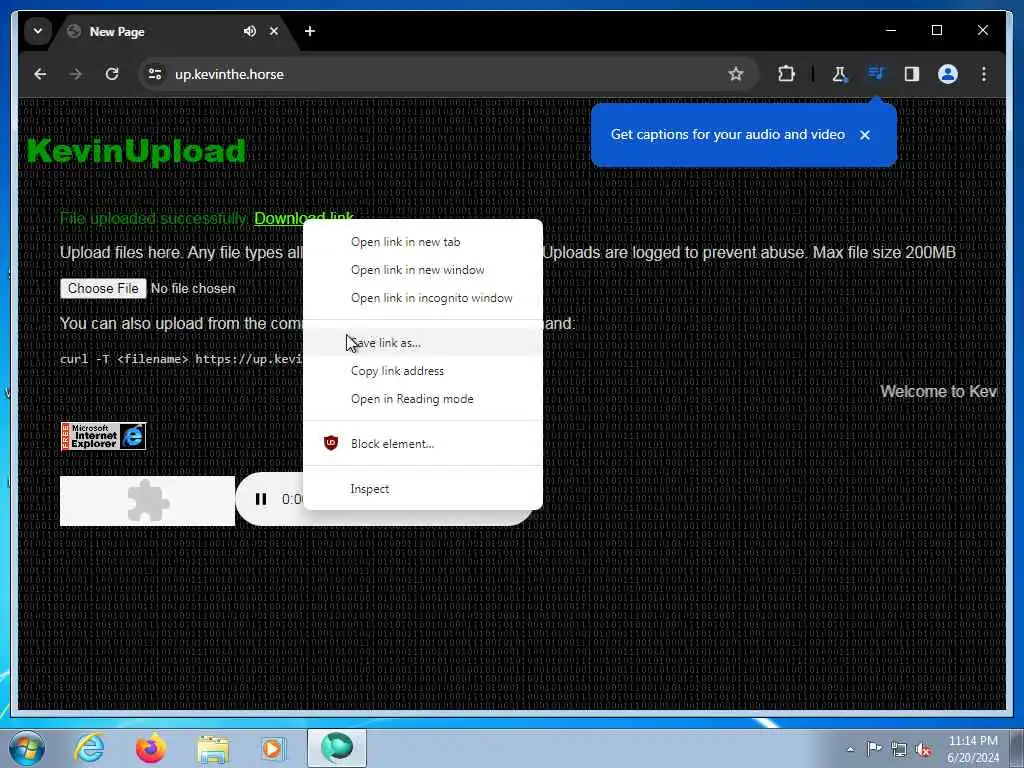Choose Copy link address
This screenshot has height=768, width=1024.
click(423, 371)
